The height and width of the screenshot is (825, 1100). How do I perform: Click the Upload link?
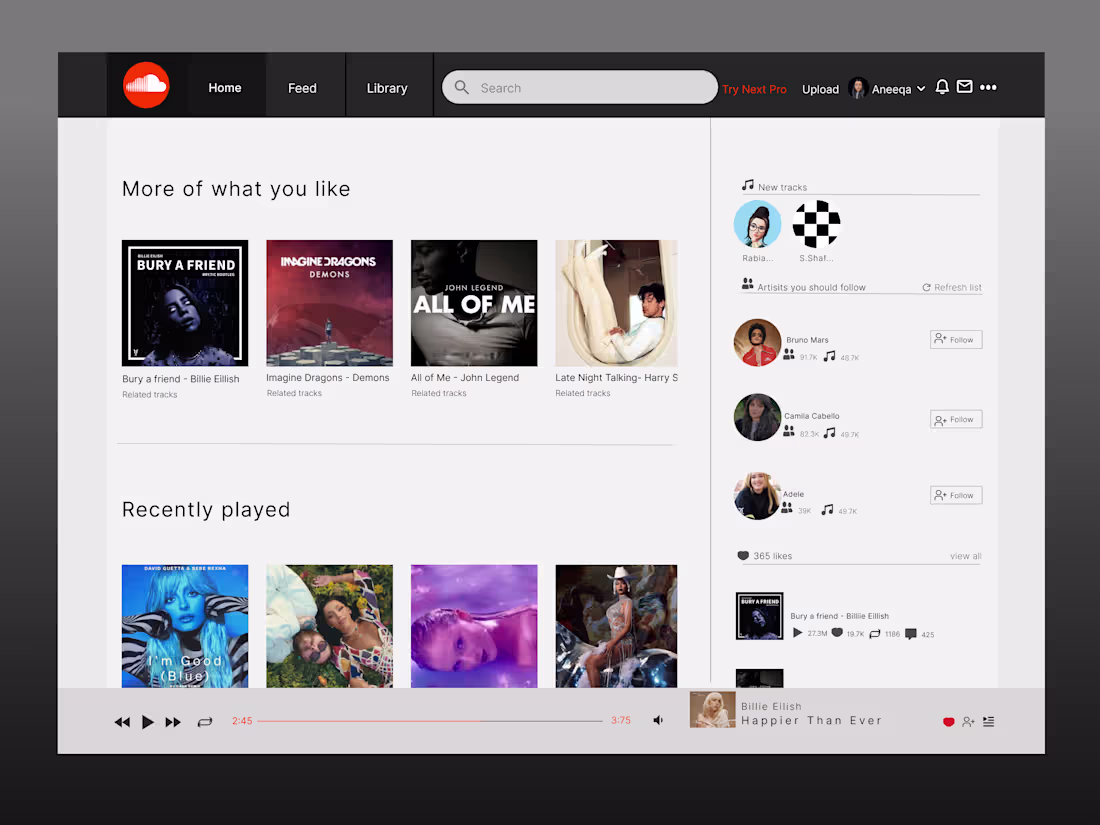(820, 89)
